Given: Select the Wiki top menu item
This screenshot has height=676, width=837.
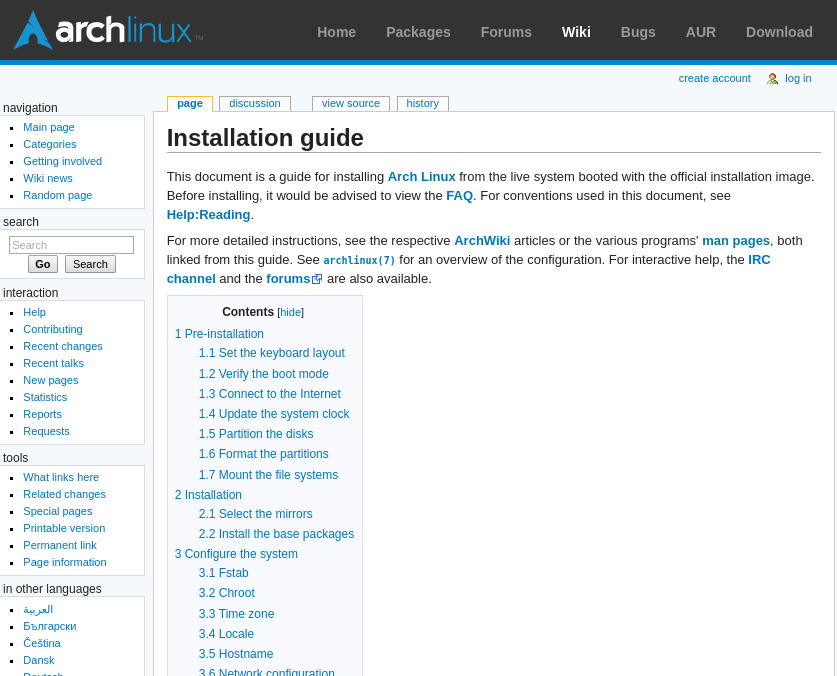Looking at the screenshot, I should (576, 32).
